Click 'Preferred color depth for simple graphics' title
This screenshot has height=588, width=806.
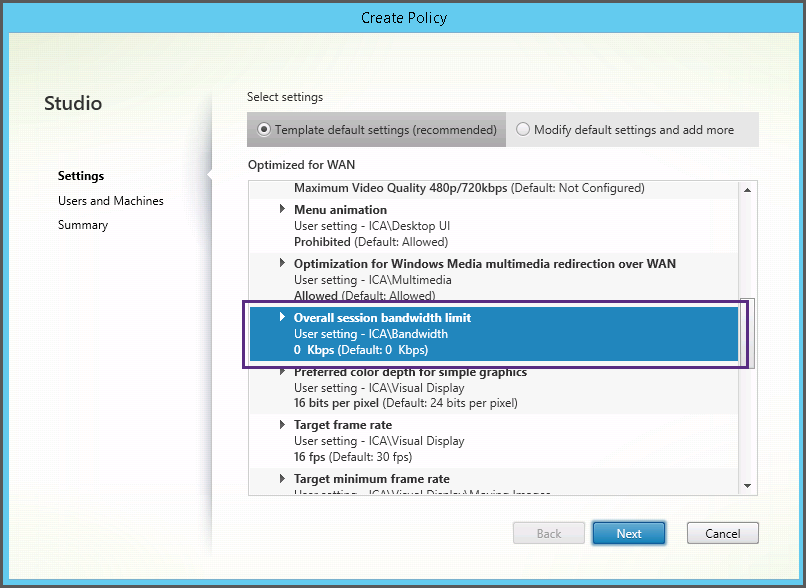410,372
